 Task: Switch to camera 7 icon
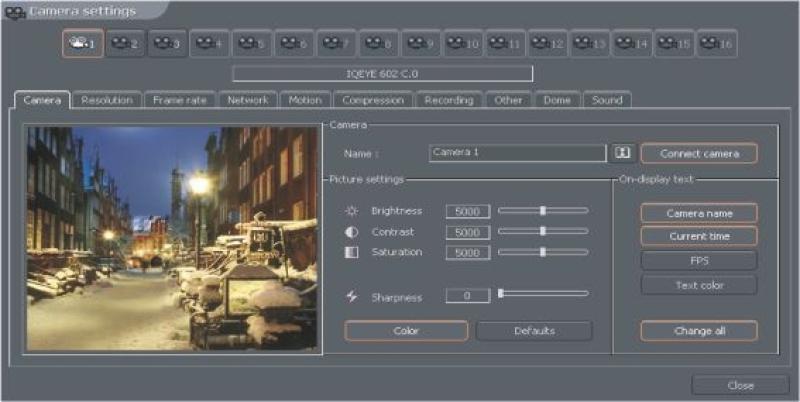pyautogui.click(x=336, y=44)
